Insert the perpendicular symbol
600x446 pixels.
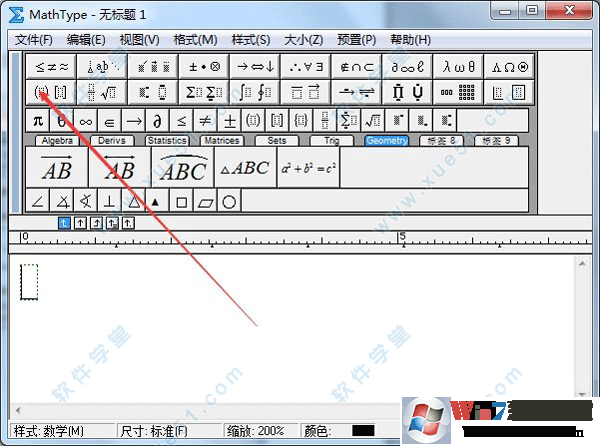coord(109,201)
